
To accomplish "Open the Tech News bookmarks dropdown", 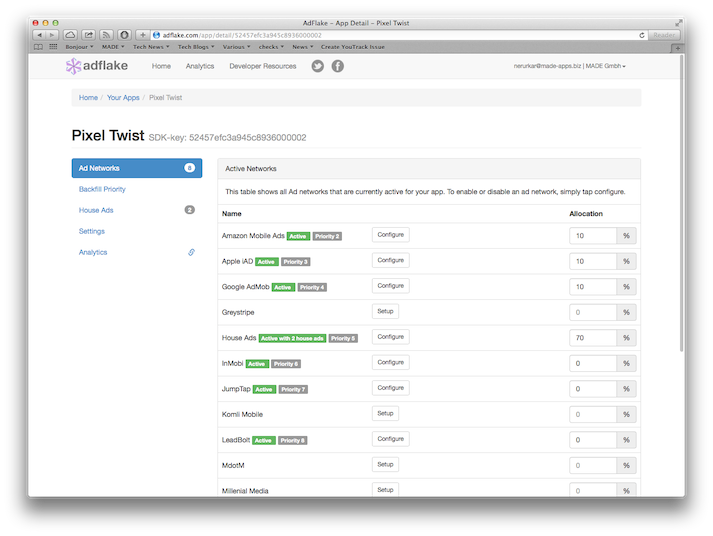I will point(151,47).
